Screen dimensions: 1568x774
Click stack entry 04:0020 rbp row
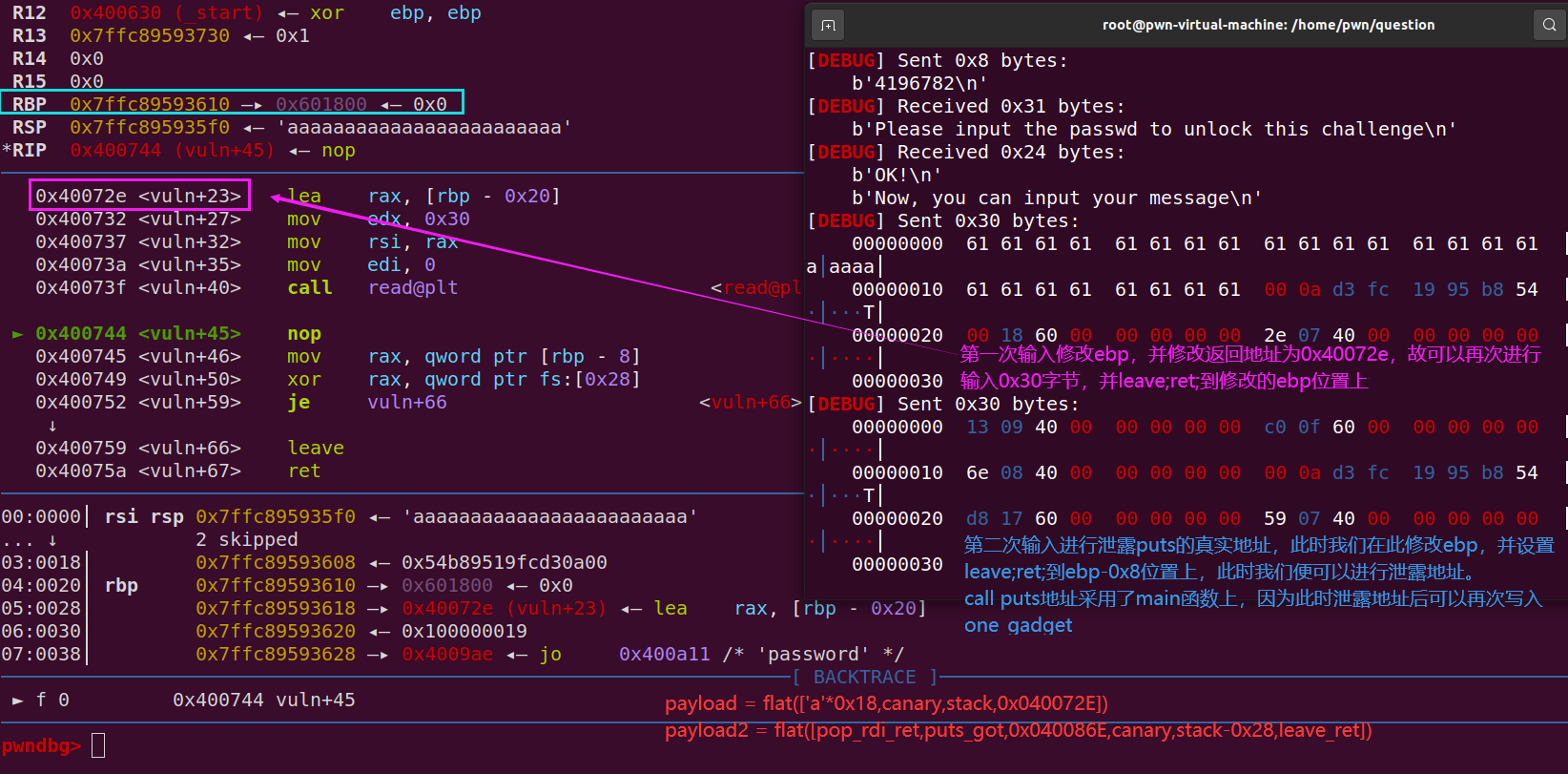tap(287, 585)
